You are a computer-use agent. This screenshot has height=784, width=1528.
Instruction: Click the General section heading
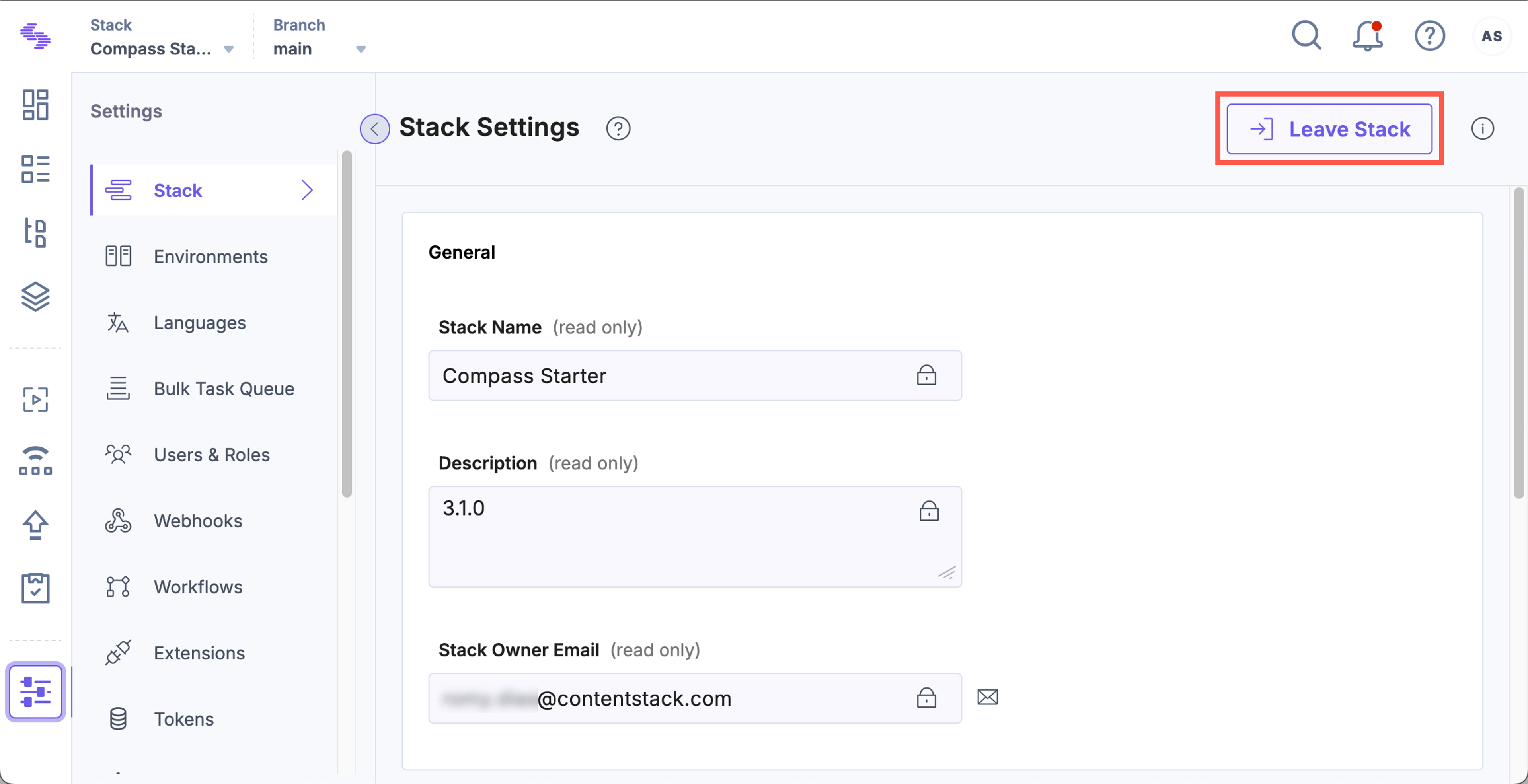pyautogui.click(x=462, y=252)
